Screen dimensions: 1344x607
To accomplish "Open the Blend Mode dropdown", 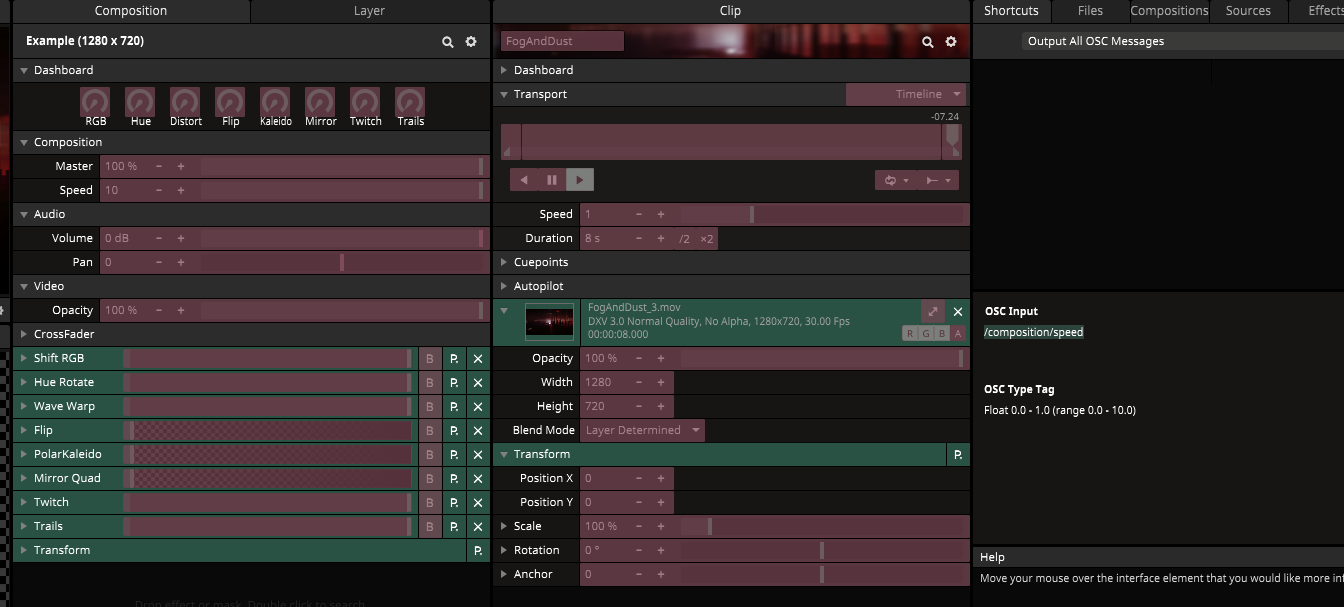I will (x=642, y=430).
